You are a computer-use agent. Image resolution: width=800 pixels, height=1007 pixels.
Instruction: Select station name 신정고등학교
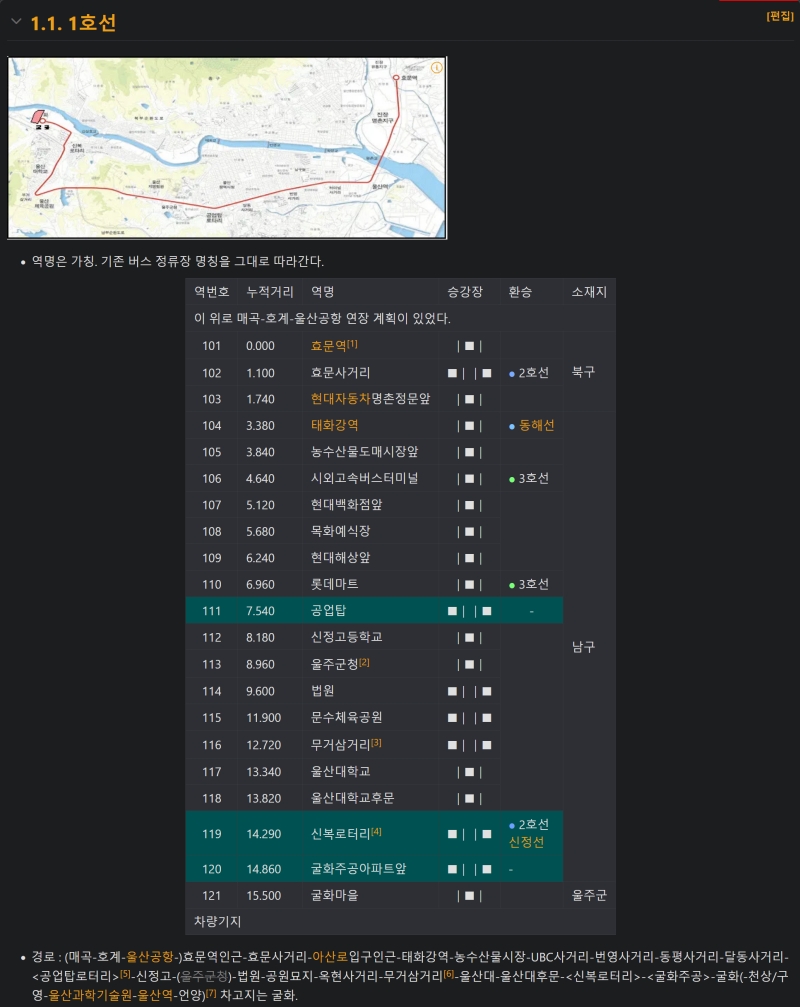tap(347, 637)
